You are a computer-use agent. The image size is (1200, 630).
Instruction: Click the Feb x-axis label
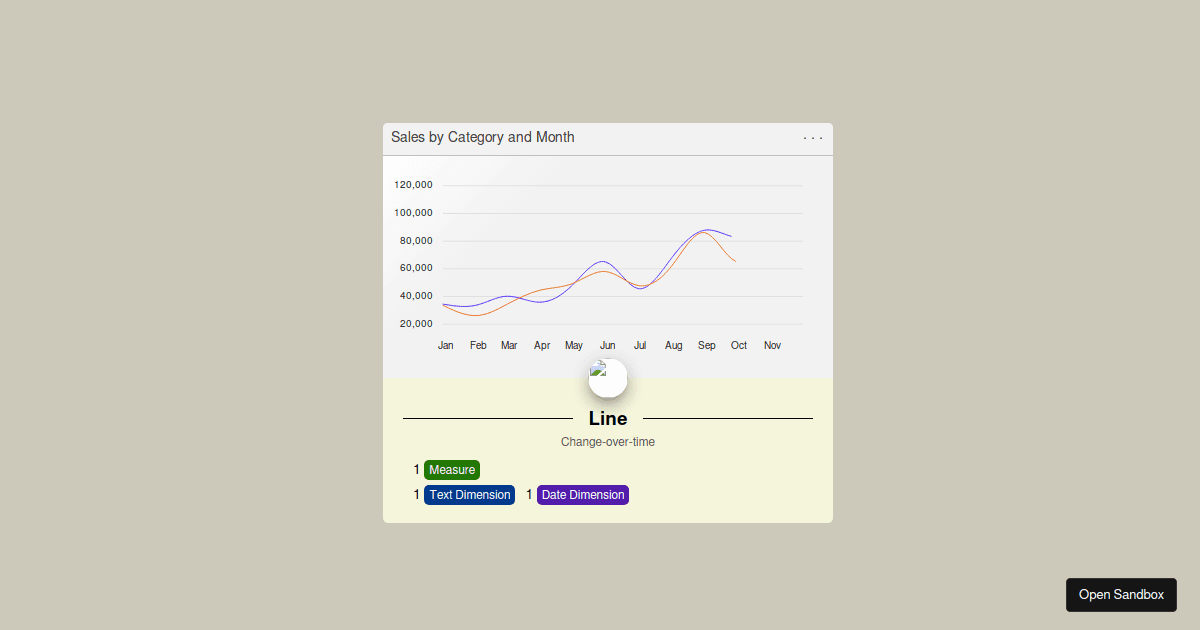tap(478, 345)
